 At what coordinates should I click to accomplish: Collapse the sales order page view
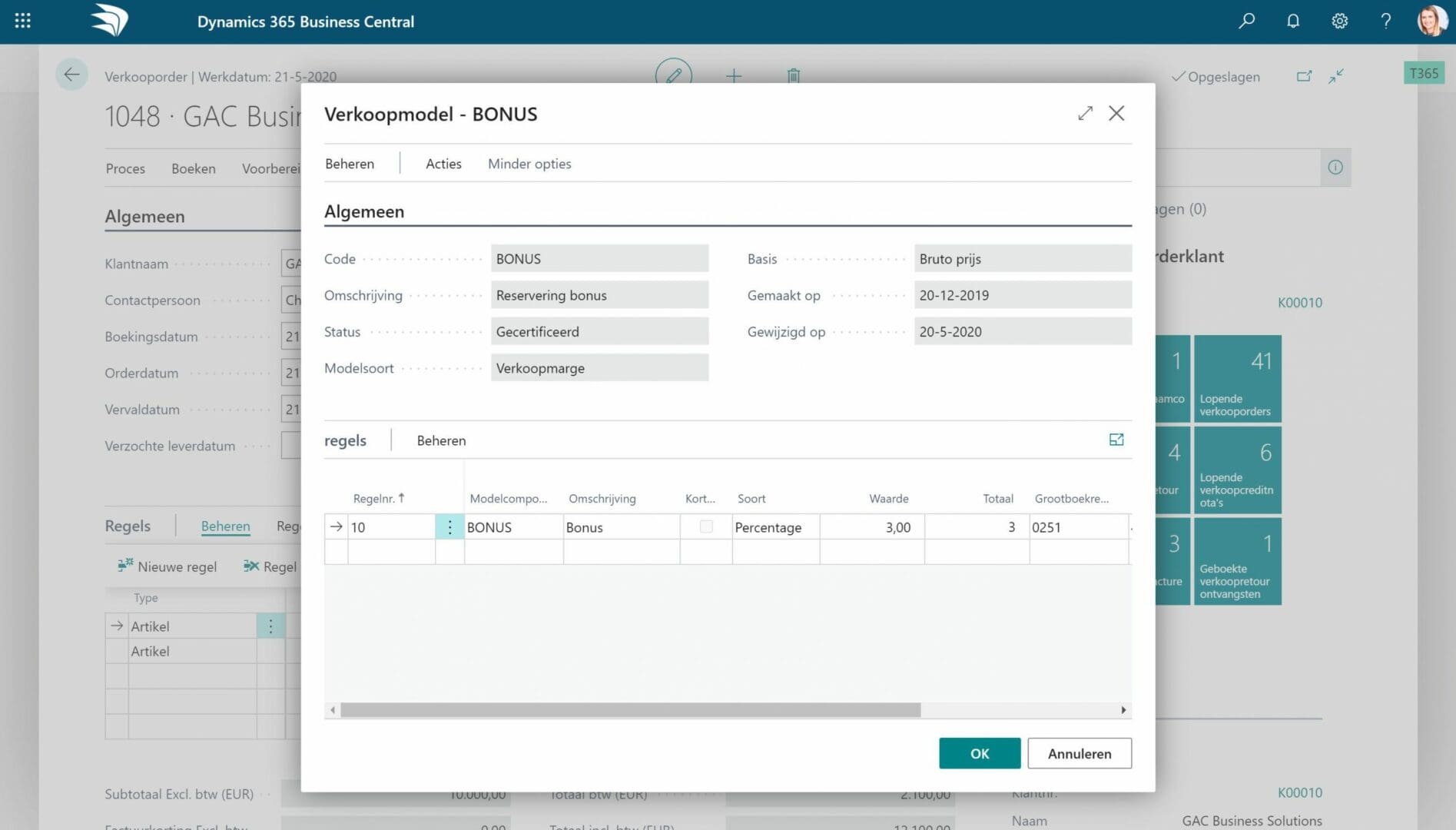click(1336, 76)
